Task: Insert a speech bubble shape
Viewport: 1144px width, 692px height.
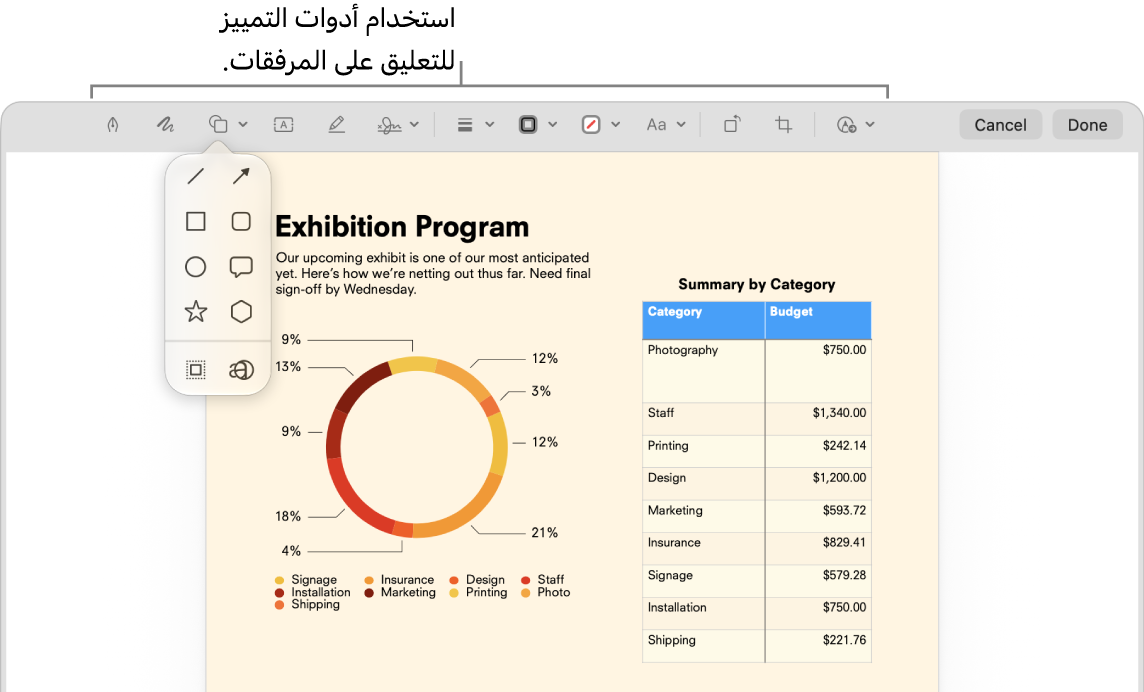Action: click(241, 266)
